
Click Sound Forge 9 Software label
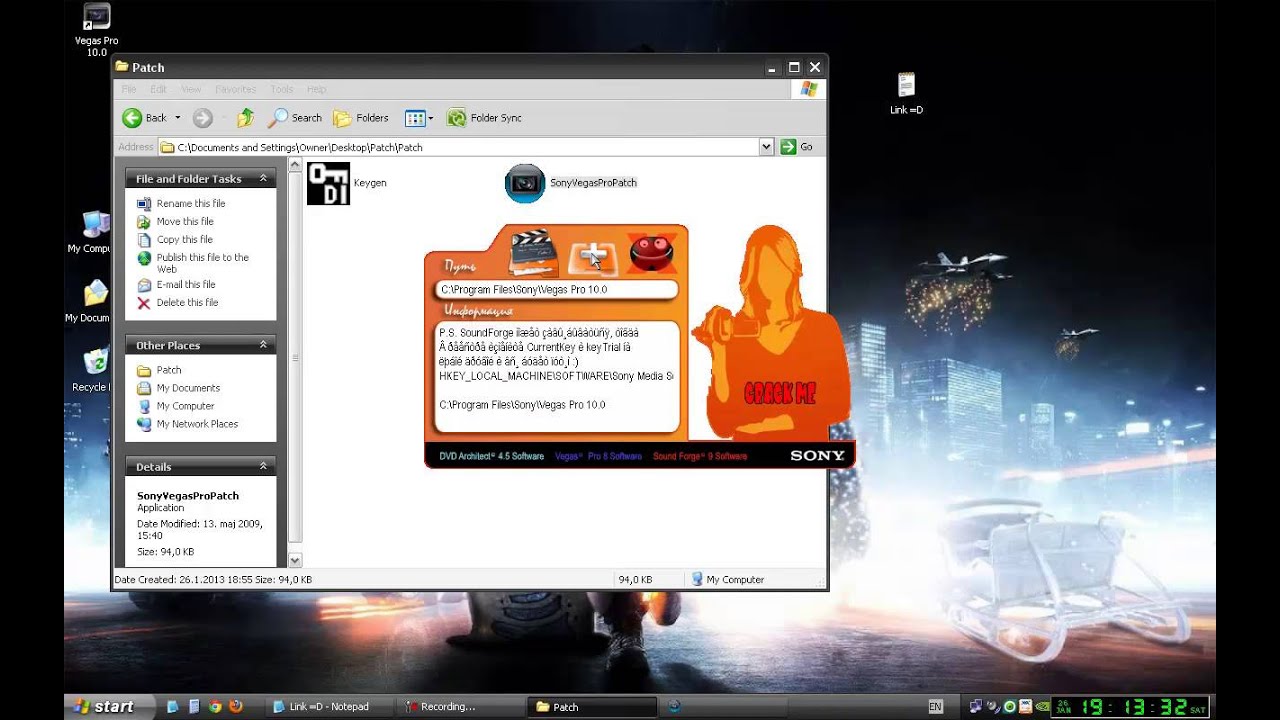(x=700, y=456)
